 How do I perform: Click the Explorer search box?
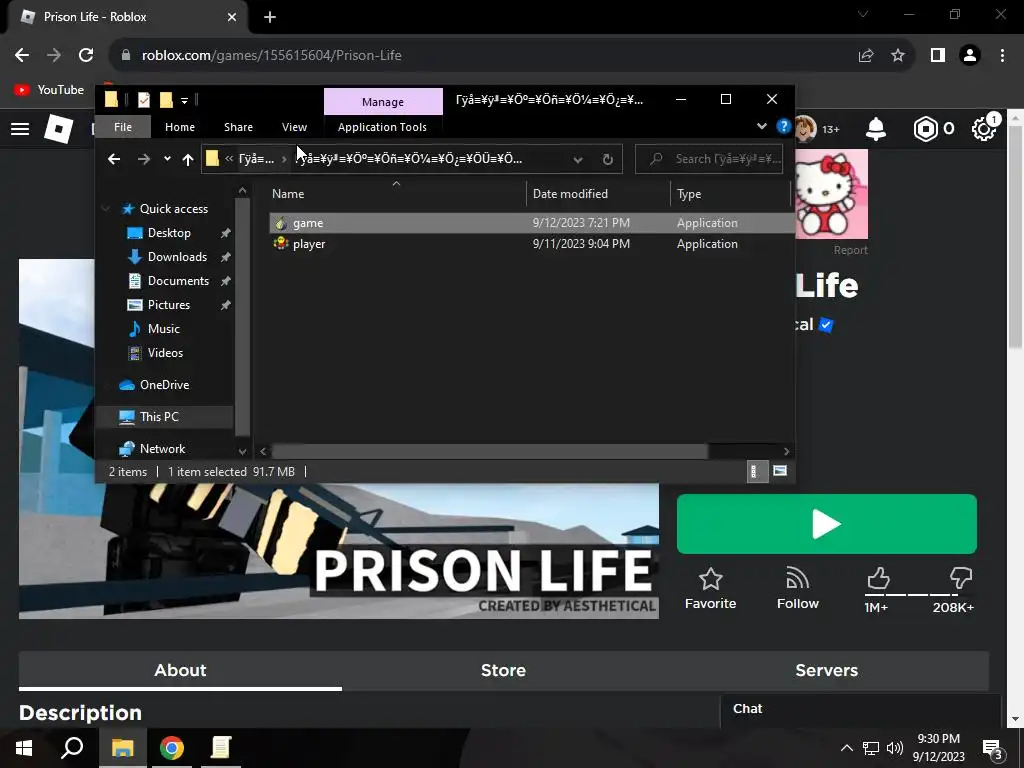tap(709, 159)
